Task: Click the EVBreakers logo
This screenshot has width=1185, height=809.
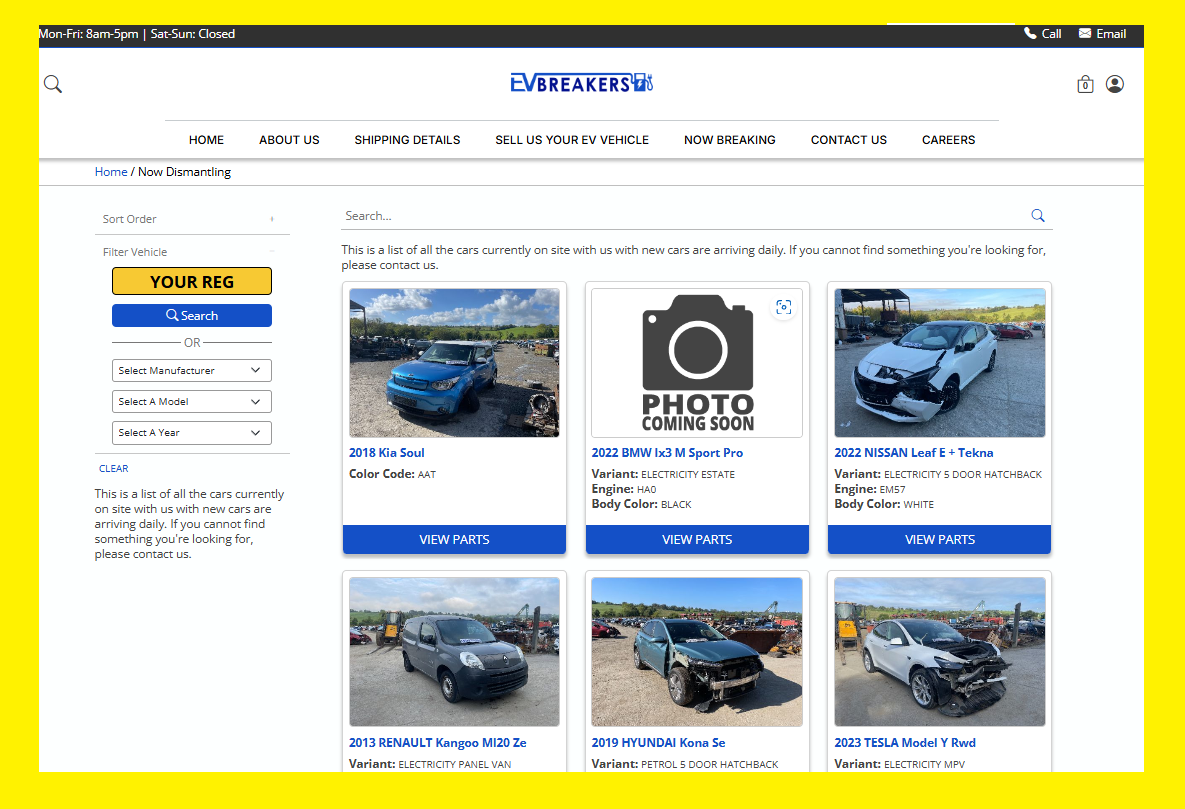Action: point(581,82)
